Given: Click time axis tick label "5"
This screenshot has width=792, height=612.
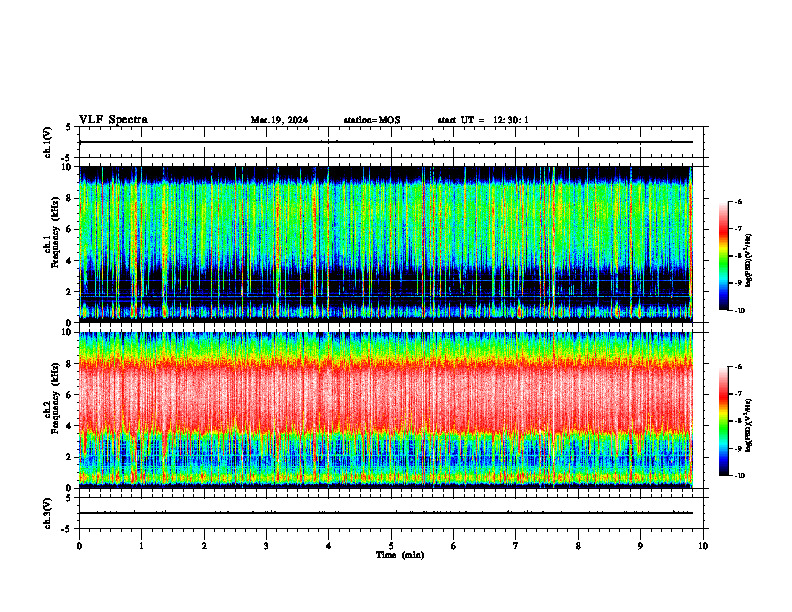Looking at the screenshot, I should click(391, 546).
